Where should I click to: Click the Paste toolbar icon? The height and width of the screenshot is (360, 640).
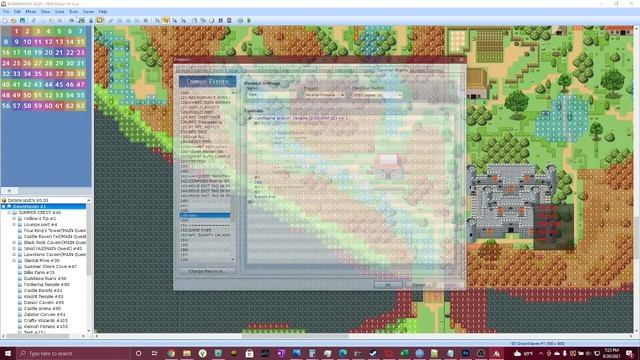click(x=51, y=20)
